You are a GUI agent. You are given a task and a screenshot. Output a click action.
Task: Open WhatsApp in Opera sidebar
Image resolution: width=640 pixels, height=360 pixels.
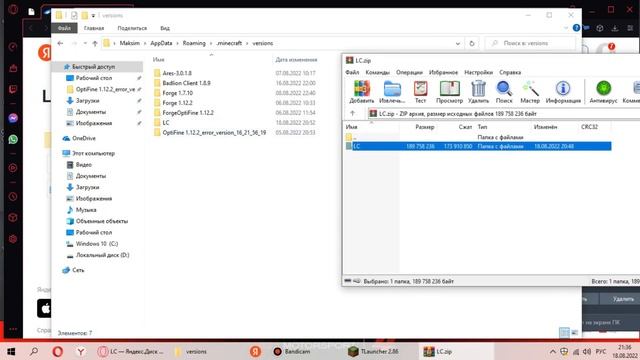13,139
